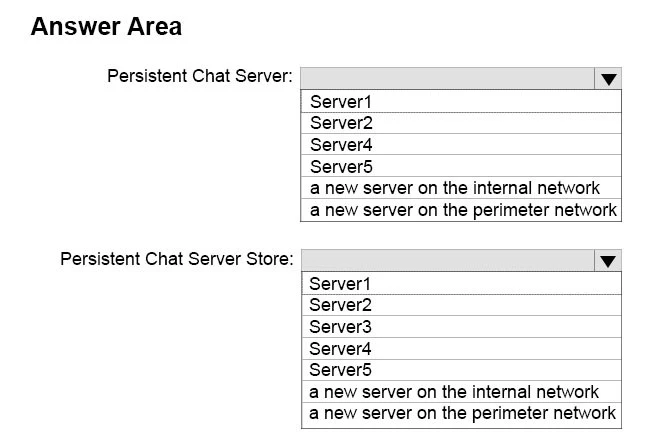This screenshot has height=442, width=649.
Task: Choose Server3 for Persistent Chat Server Store
Action: tap(460, 327)
